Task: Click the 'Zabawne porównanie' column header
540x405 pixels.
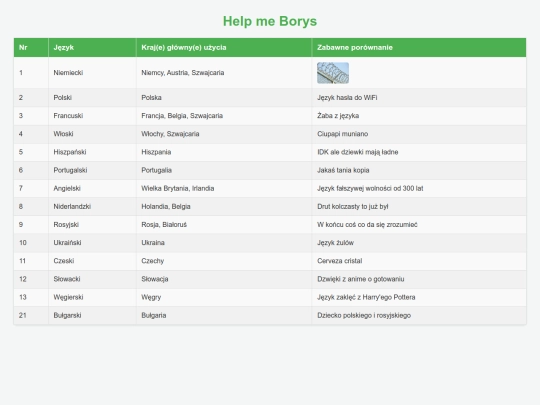Action: (x=419, y=48)
